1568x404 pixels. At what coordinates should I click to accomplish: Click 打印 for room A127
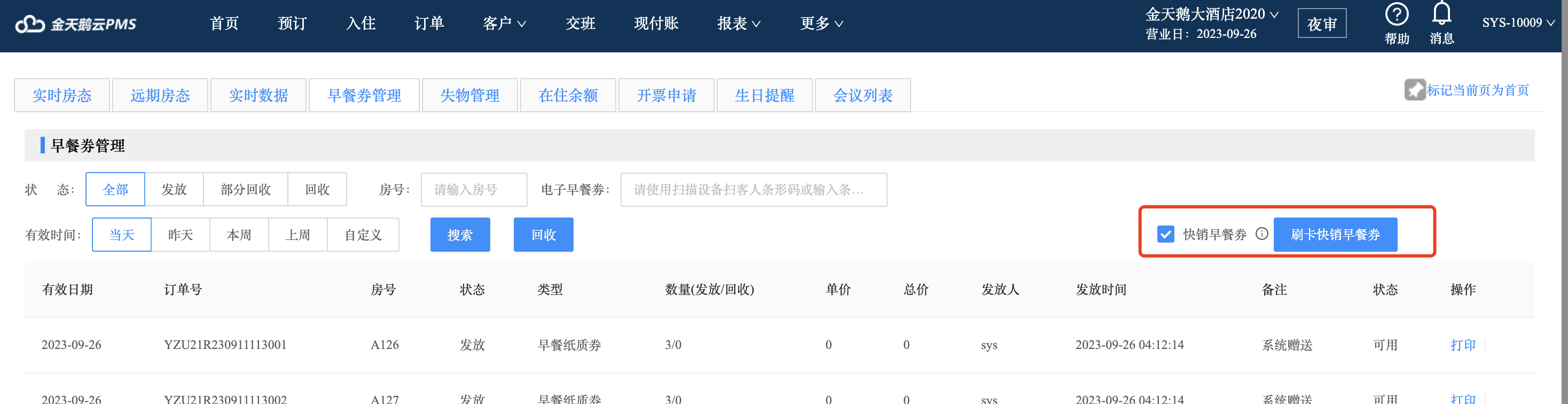point(1463,399)
